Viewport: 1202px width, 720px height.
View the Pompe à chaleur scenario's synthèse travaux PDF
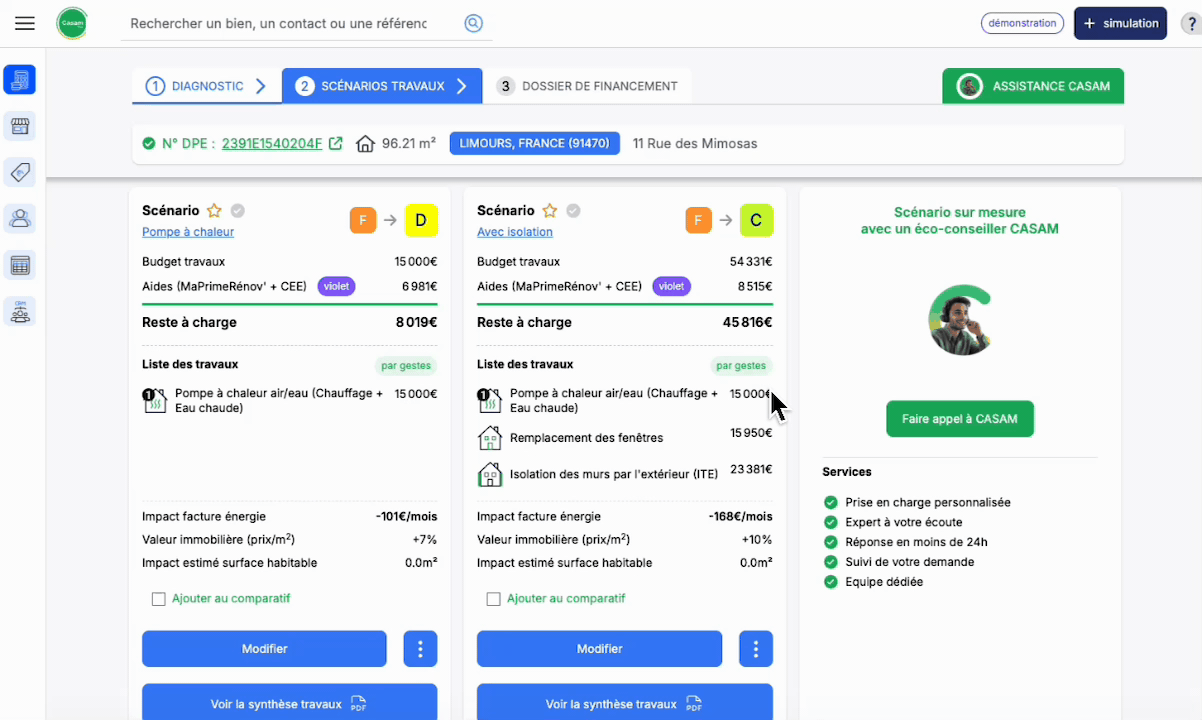289,704
